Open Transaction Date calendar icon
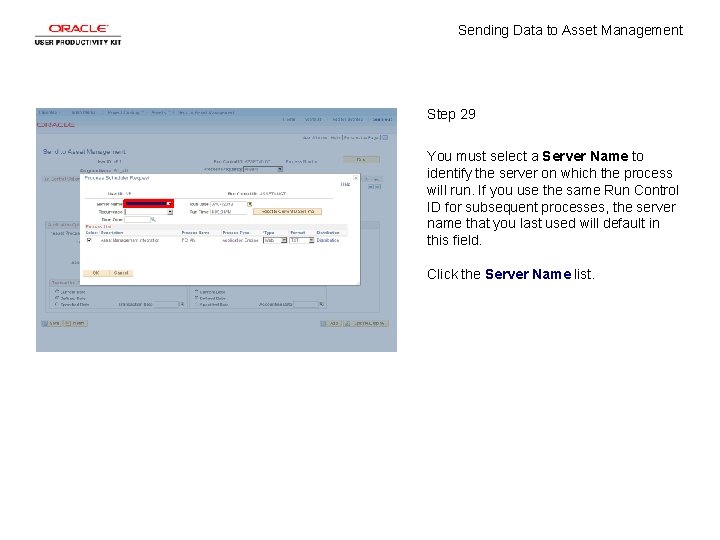Viewport: 720px width, 540px height. [182, 304]
